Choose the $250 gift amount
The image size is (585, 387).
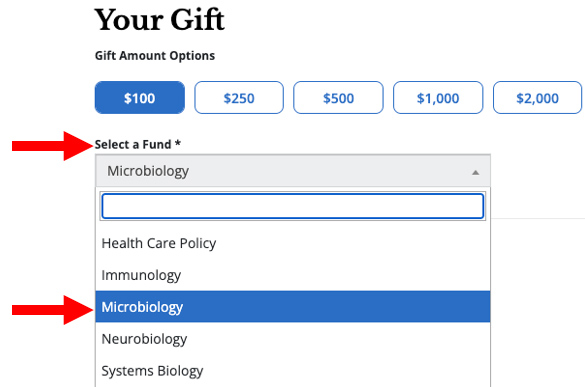point(239,98)
